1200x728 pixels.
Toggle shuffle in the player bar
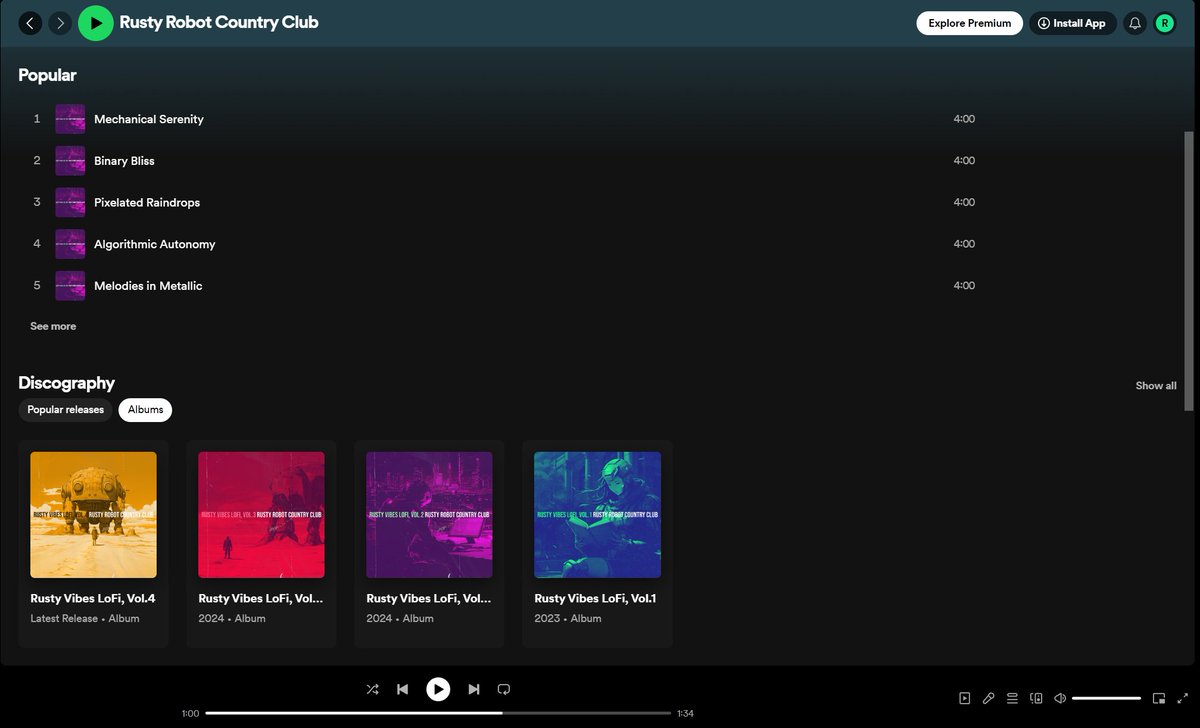(x=372, y=689)
